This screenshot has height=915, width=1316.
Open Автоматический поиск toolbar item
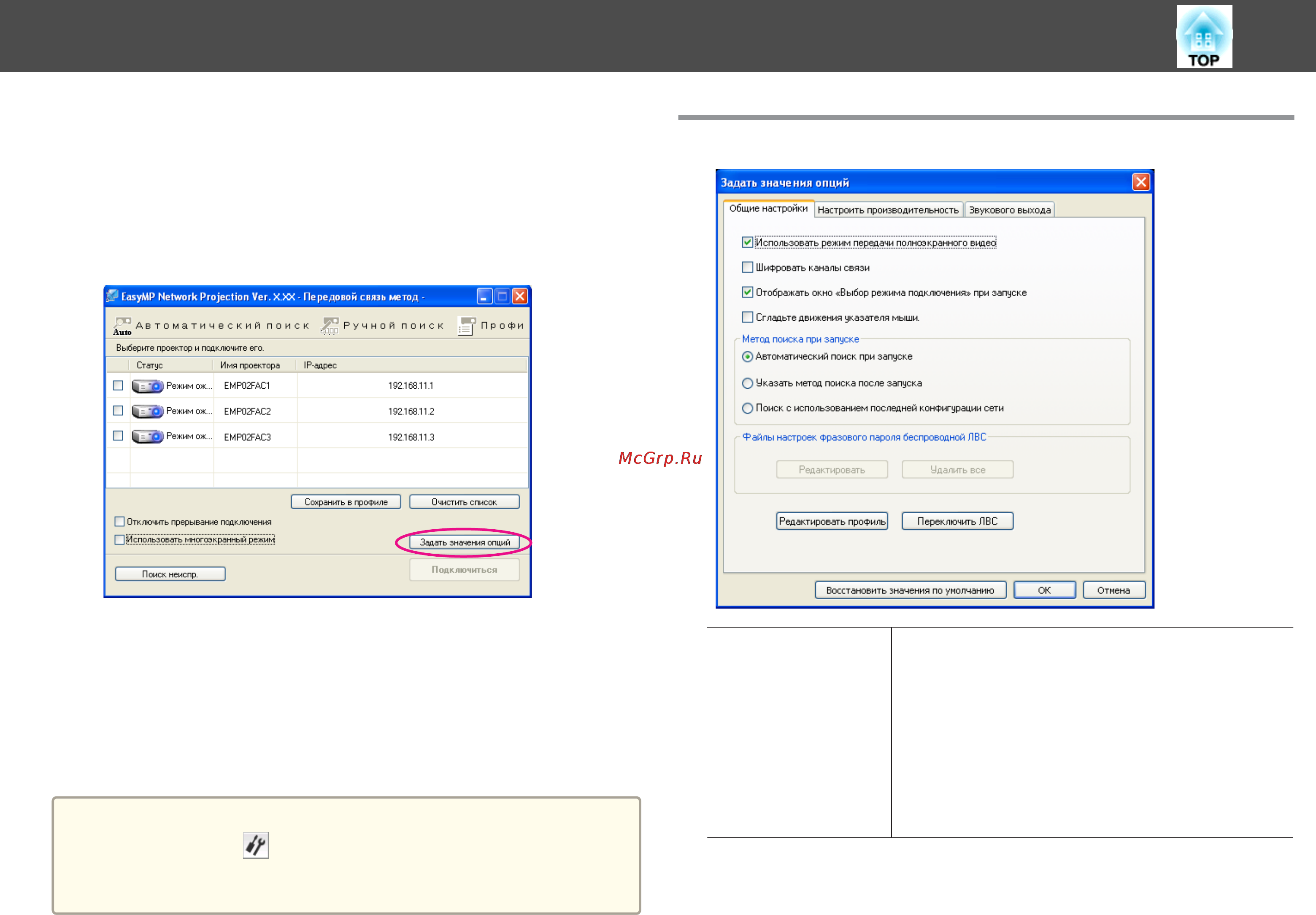pyautogui.click(x=211, y=326)
